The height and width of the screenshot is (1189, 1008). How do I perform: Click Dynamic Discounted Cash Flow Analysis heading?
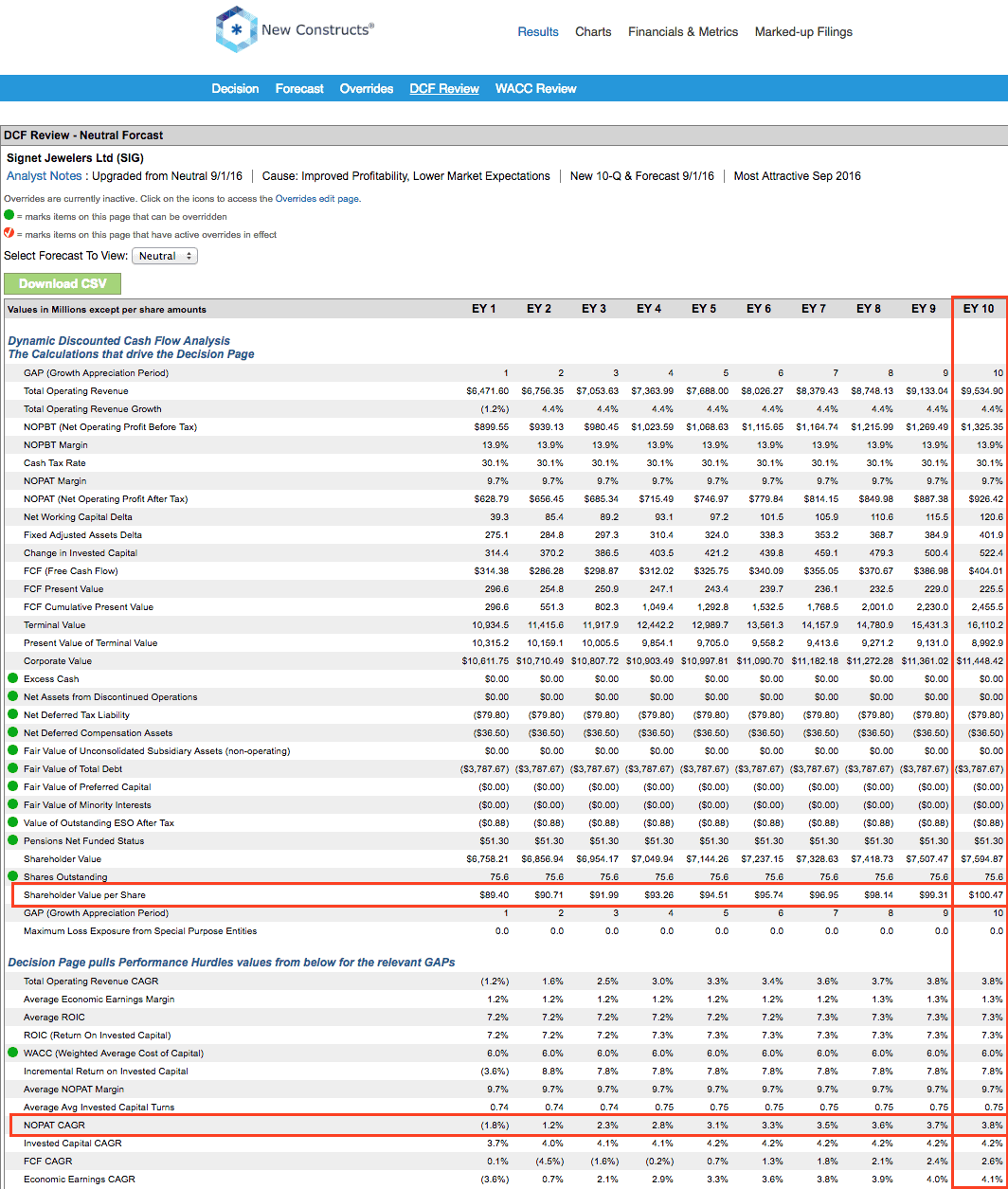coord(119,340)
